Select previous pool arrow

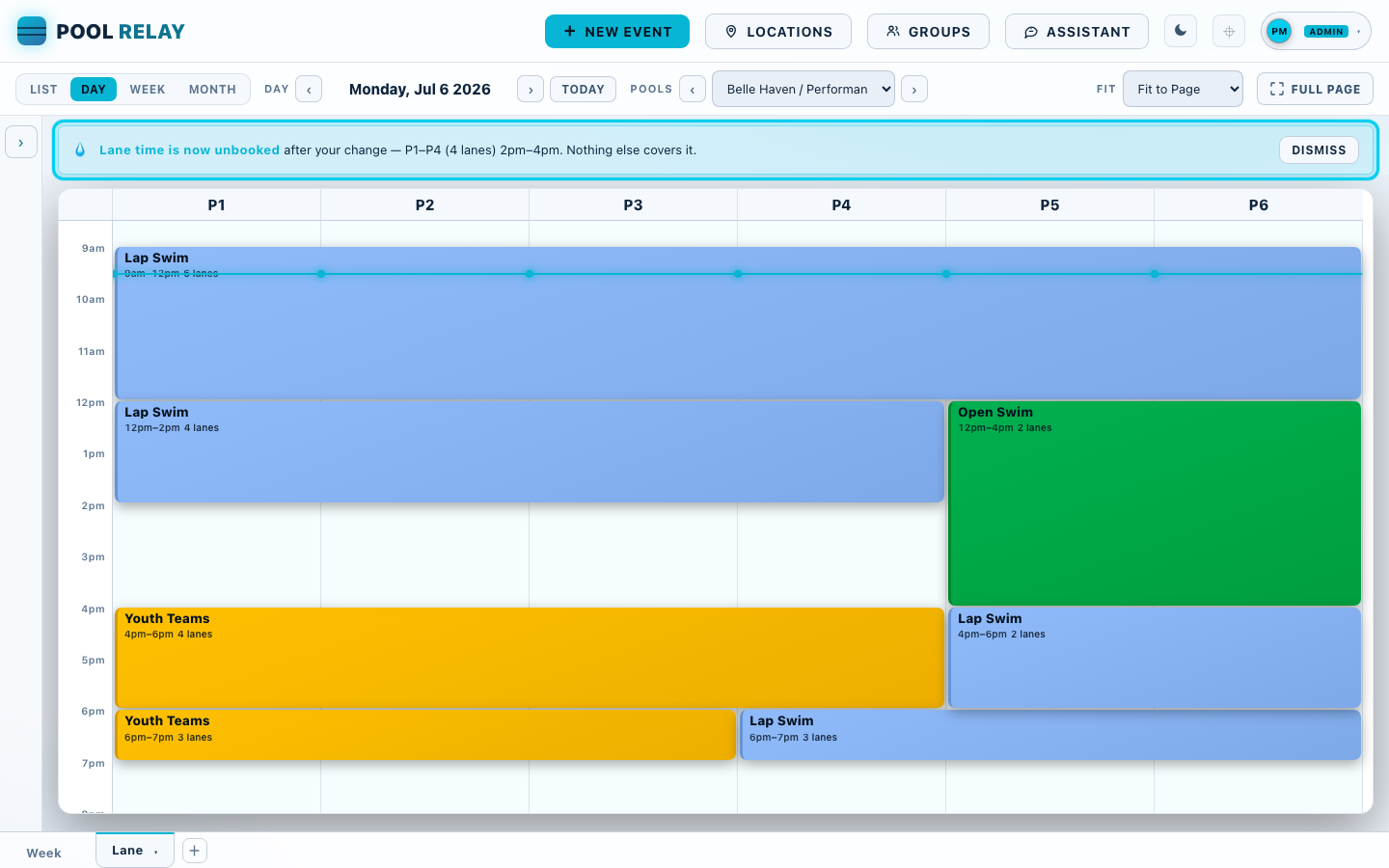[693, 89]
